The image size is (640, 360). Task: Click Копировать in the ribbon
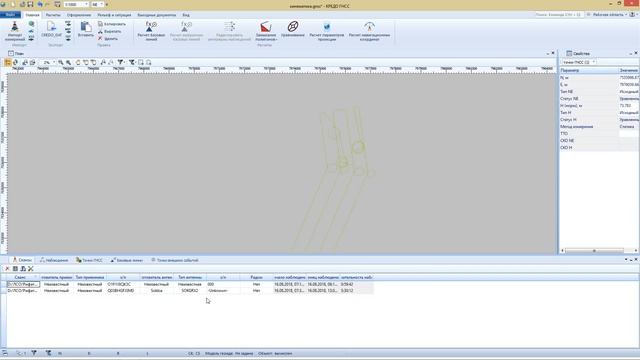tap(112, 24)
